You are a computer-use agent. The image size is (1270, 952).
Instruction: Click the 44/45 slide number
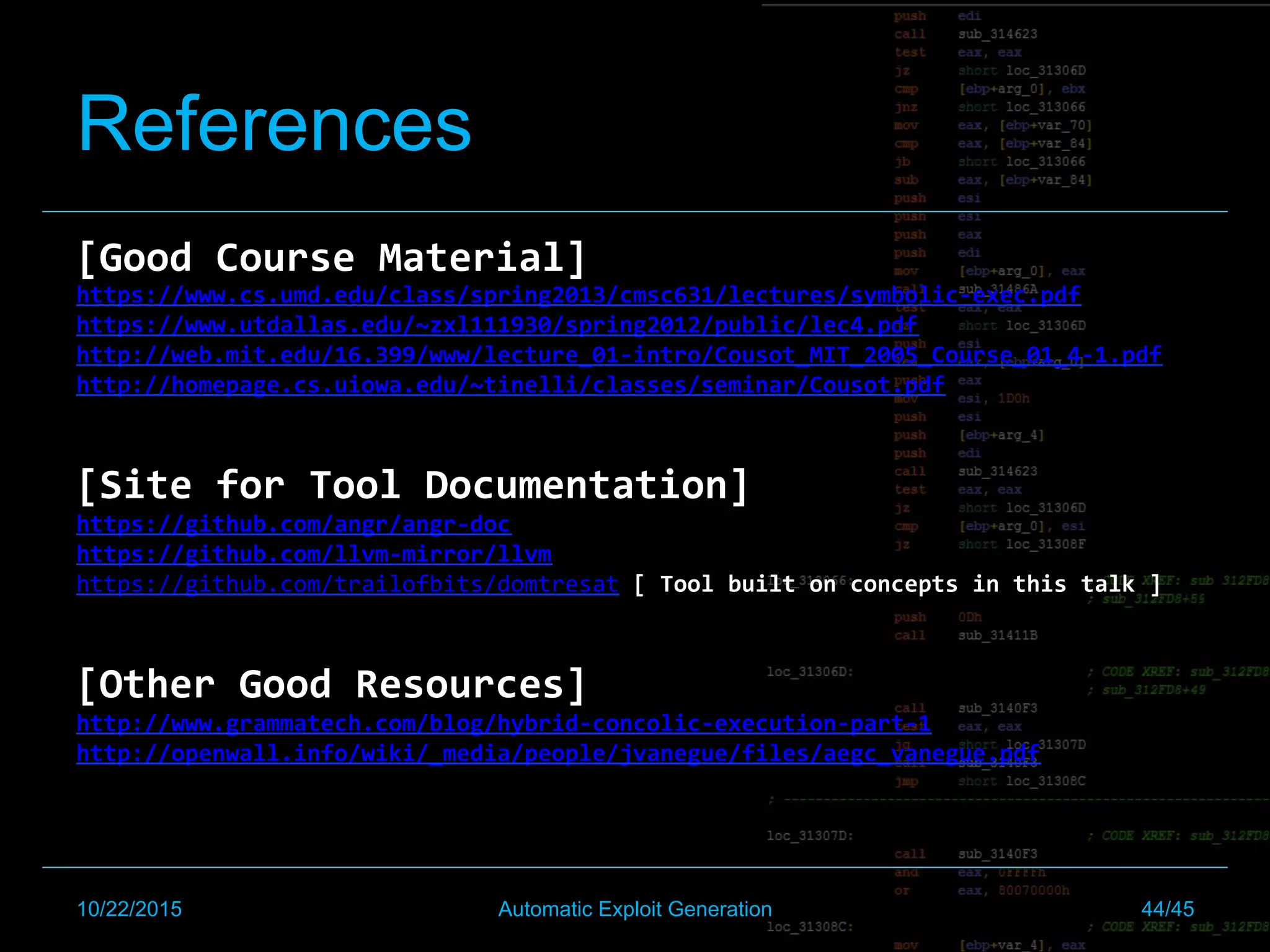click(1167, 909)
